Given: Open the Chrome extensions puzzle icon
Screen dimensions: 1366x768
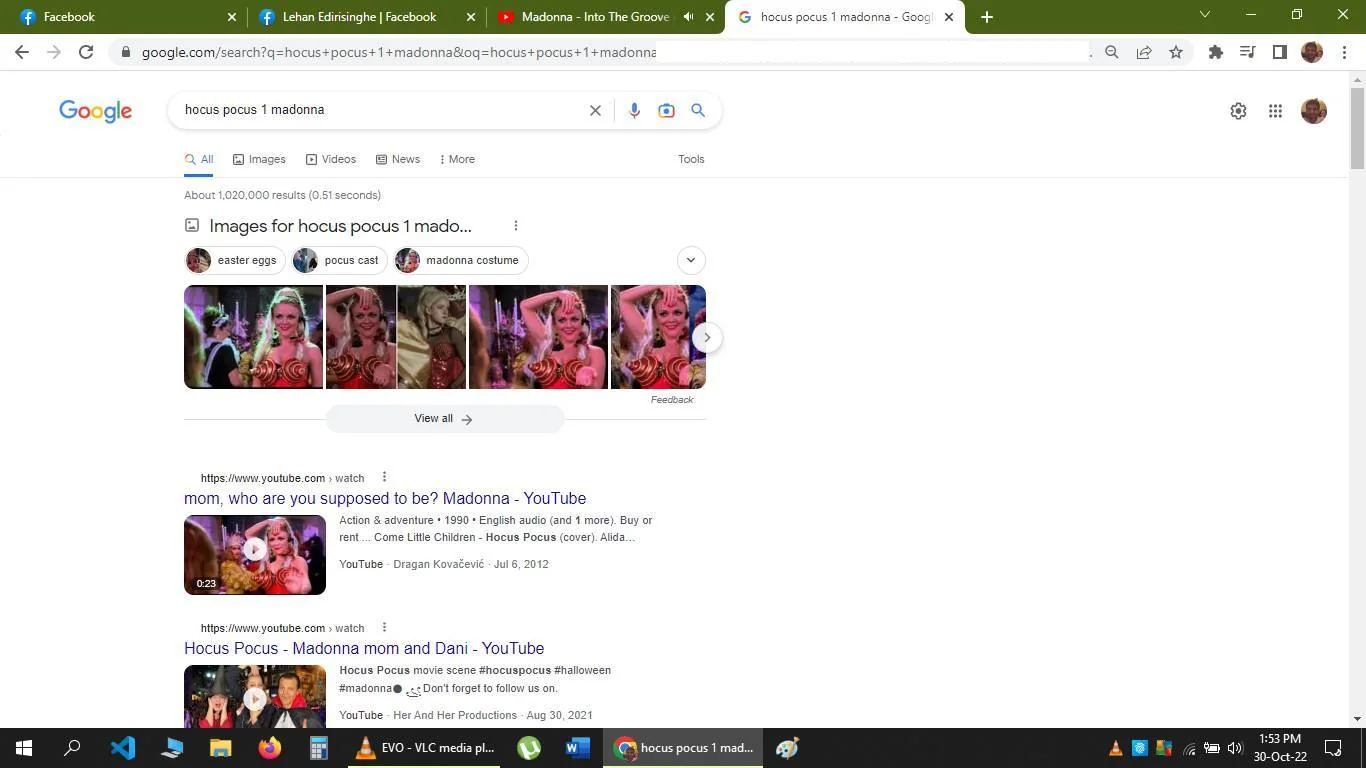Looking at the screenshot, I should tap(1216, 52).
